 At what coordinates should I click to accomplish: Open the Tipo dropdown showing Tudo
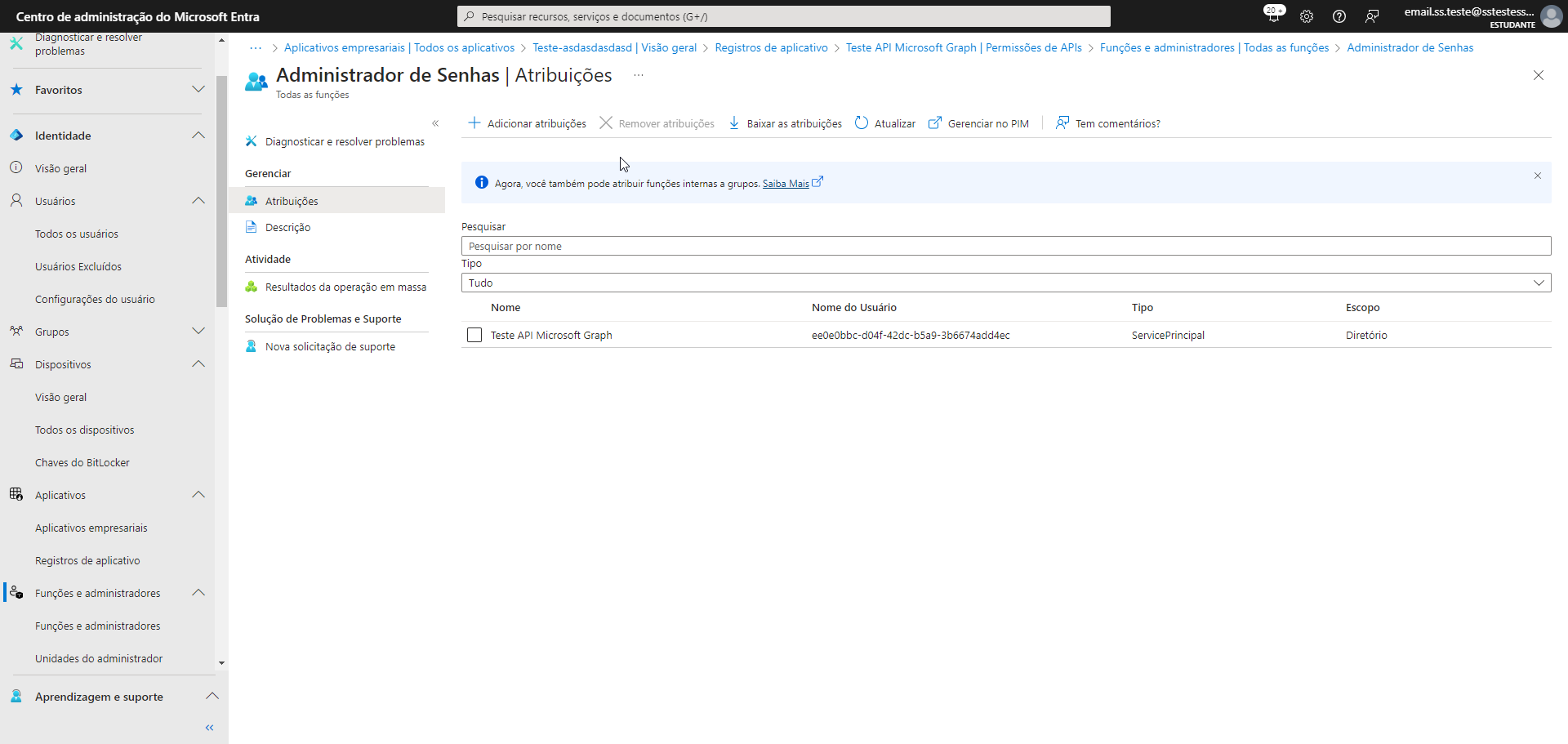pyautogui.click(x=1006, y=283)
